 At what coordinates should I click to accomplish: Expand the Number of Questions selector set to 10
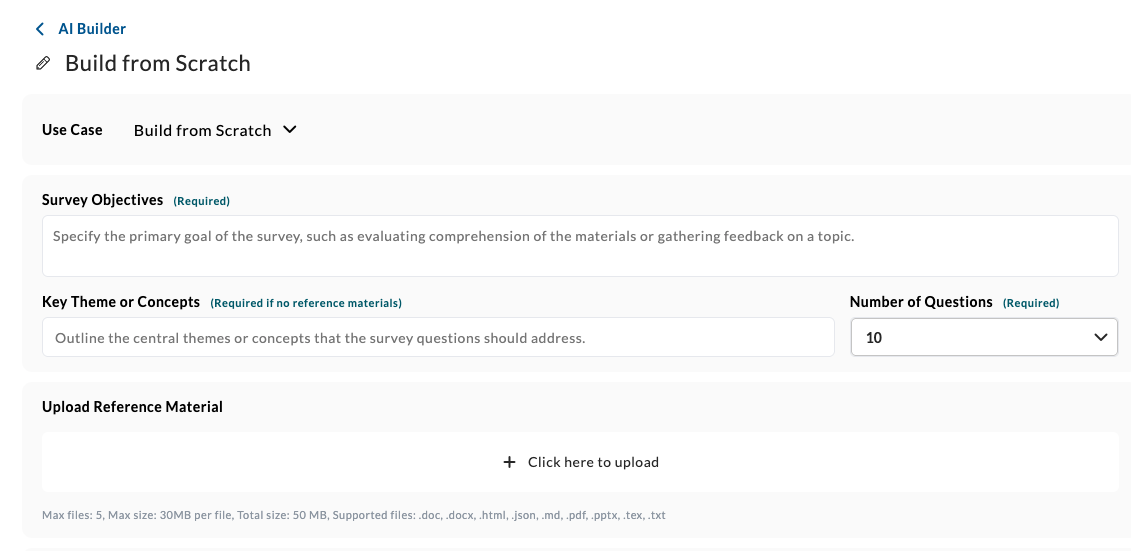click(985, 337)
